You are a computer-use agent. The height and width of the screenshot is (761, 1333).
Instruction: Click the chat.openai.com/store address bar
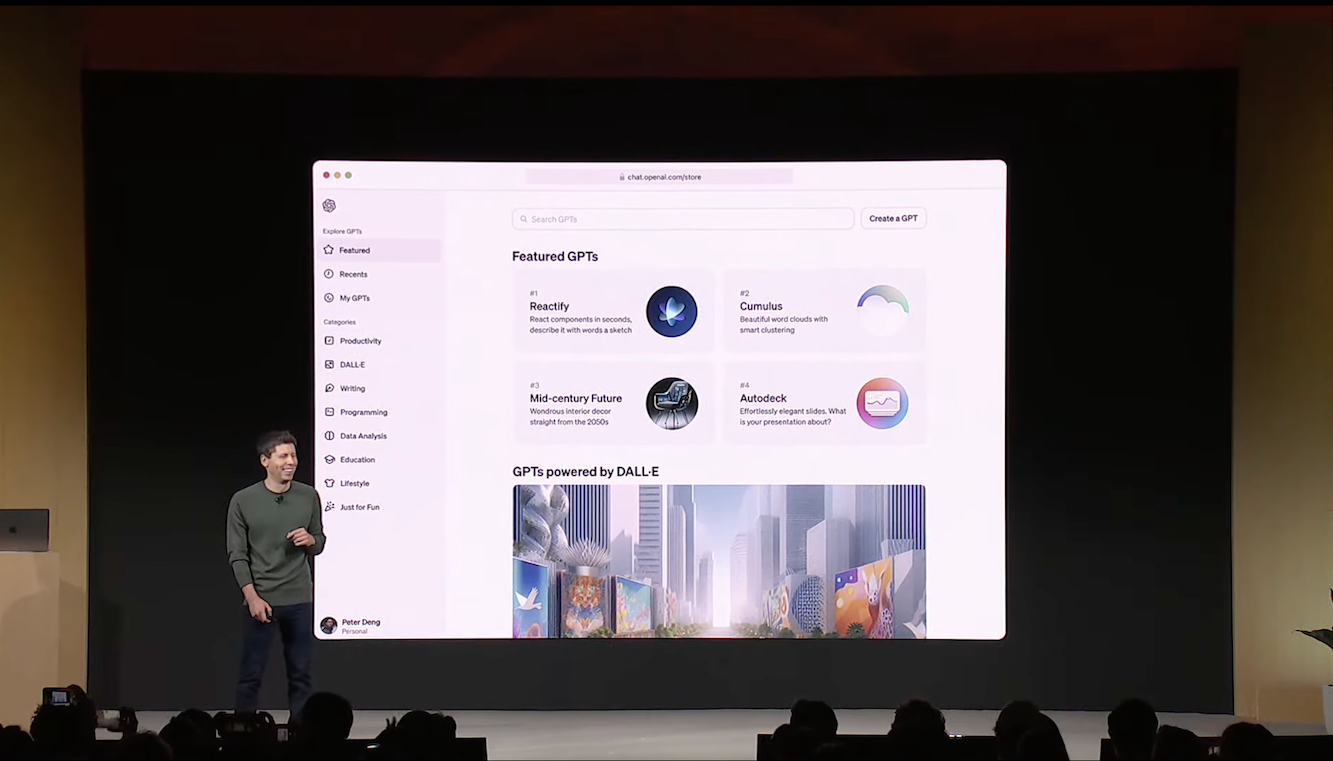tap(659, 177)
